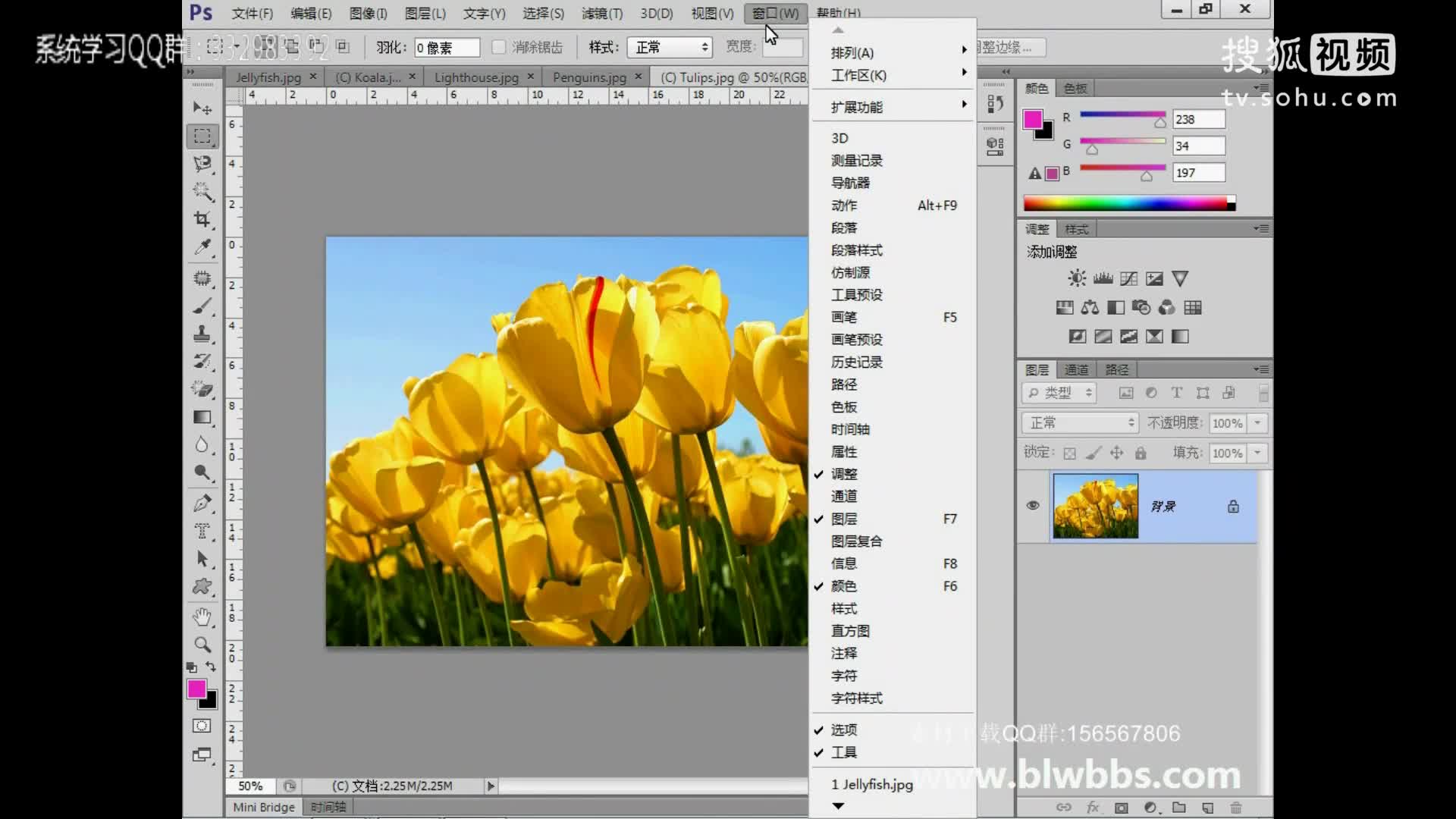Select the Blur tool

tap(202, 444)
